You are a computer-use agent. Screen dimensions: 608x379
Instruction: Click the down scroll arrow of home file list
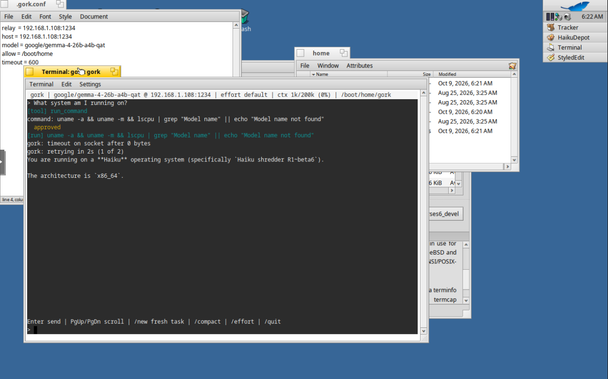515,160
